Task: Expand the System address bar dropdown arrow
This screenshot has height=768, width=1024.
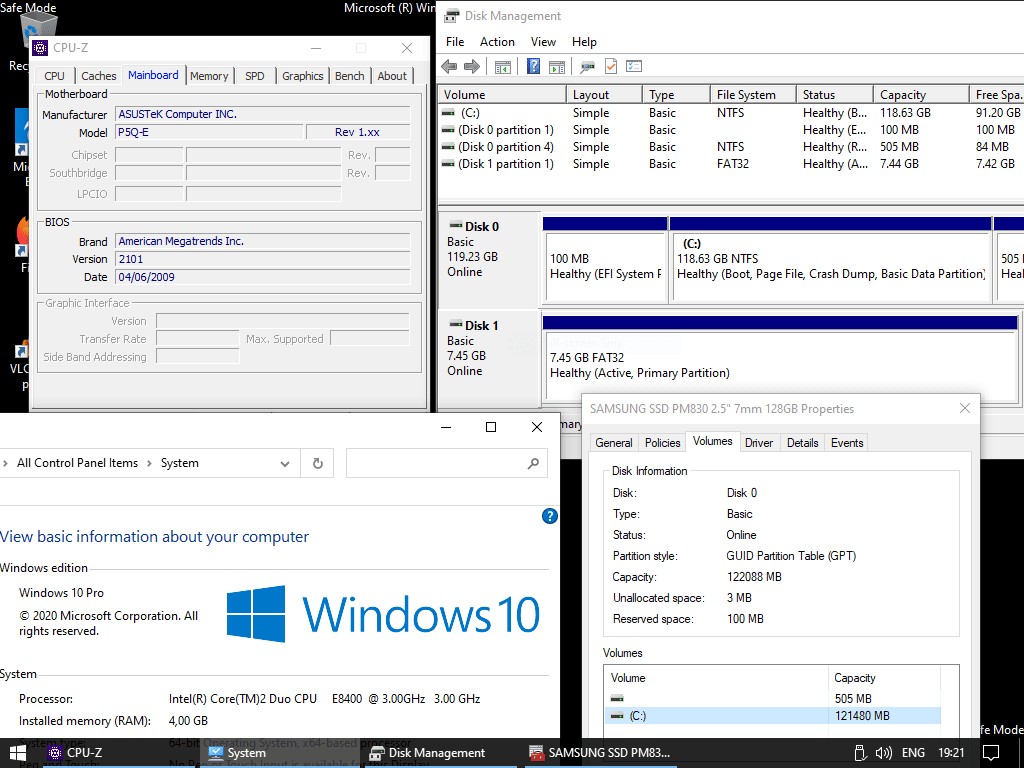Action: click(285, 464)
